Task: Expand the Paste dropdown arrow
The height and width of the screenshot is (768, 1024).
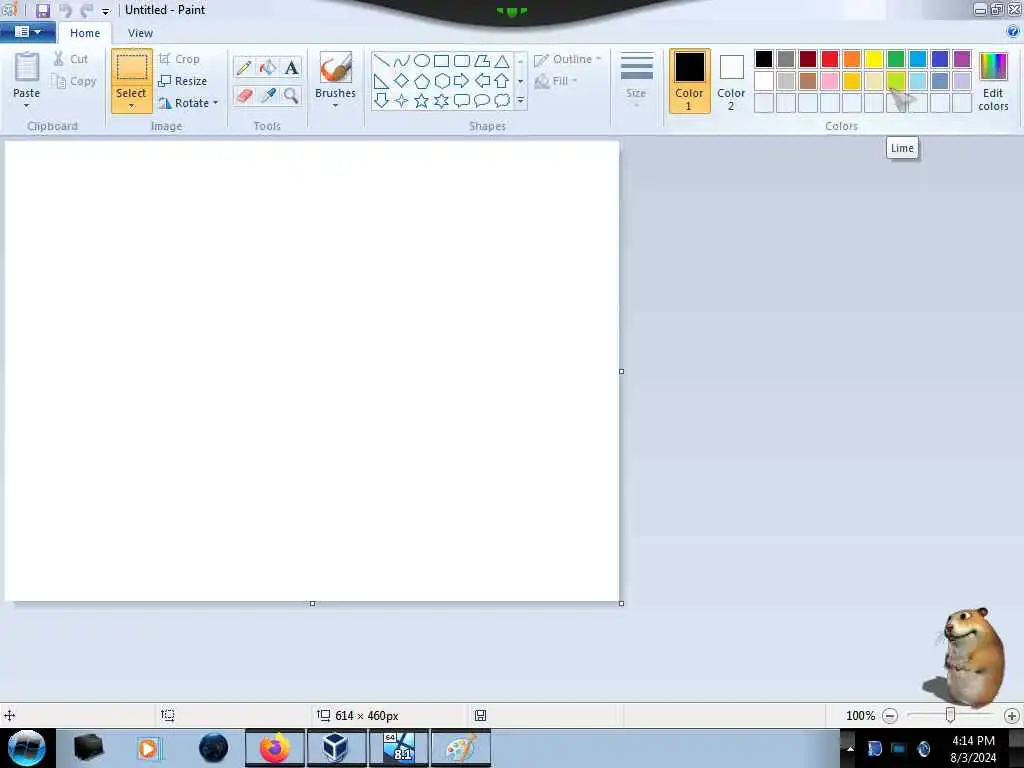Action: 27,106
